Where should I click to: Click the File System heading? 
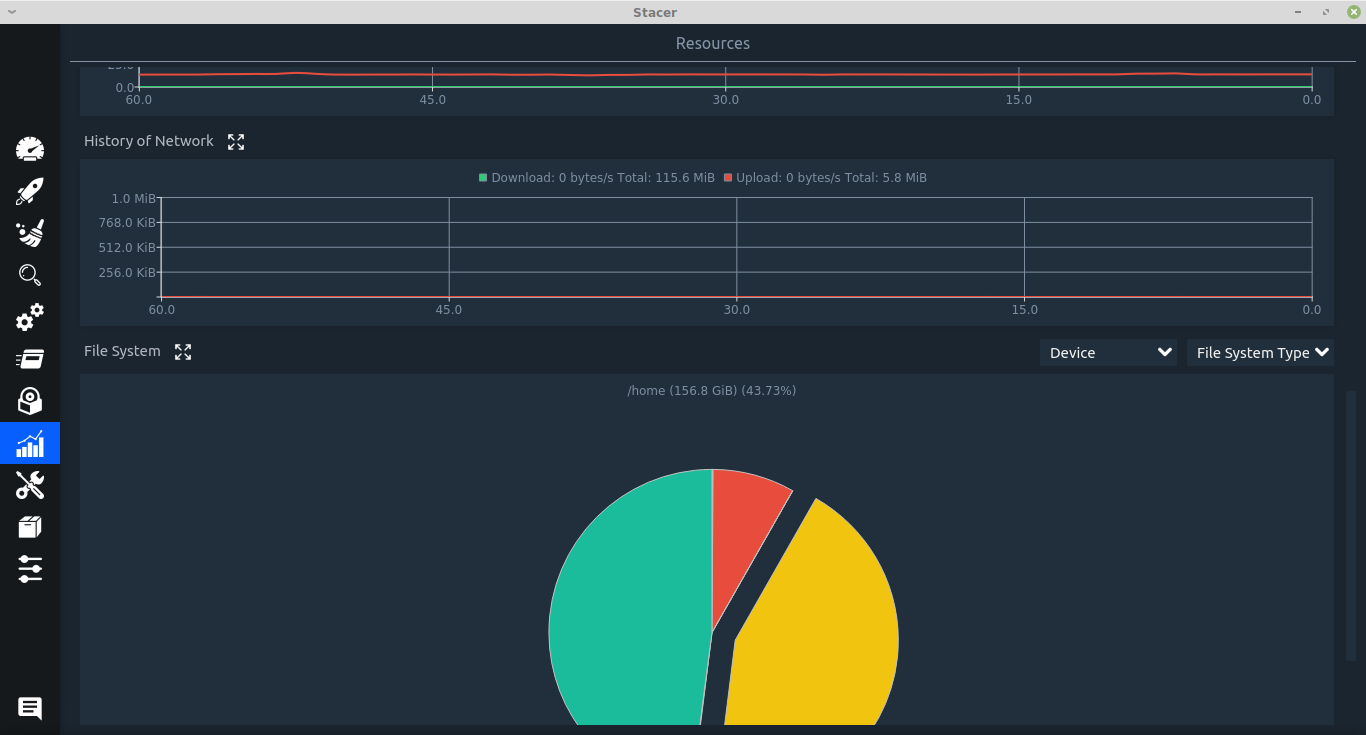tap(122, 351)
